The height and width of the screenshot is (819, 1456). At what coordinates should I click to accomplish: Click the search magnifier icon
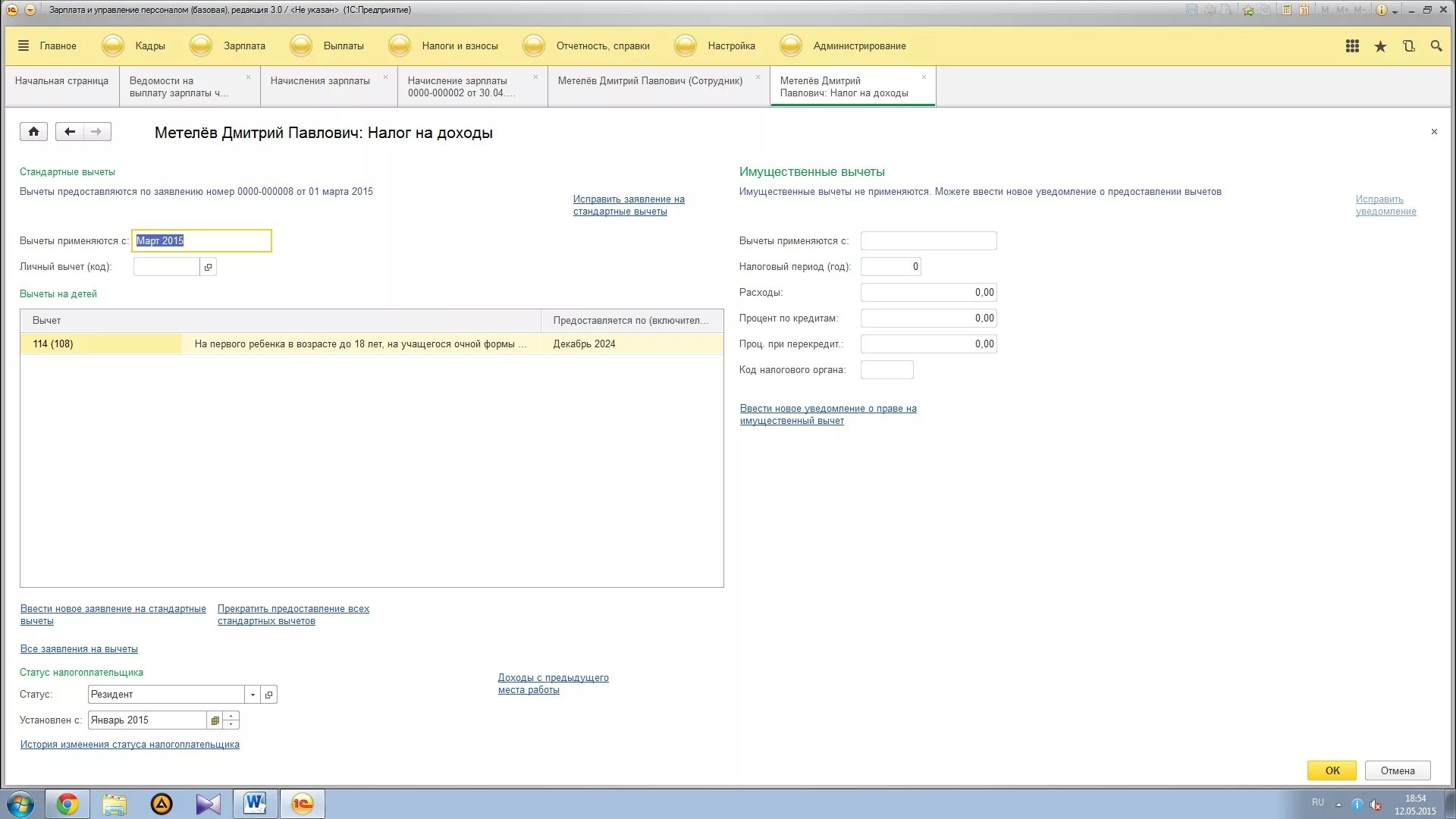click(1436, 46)
